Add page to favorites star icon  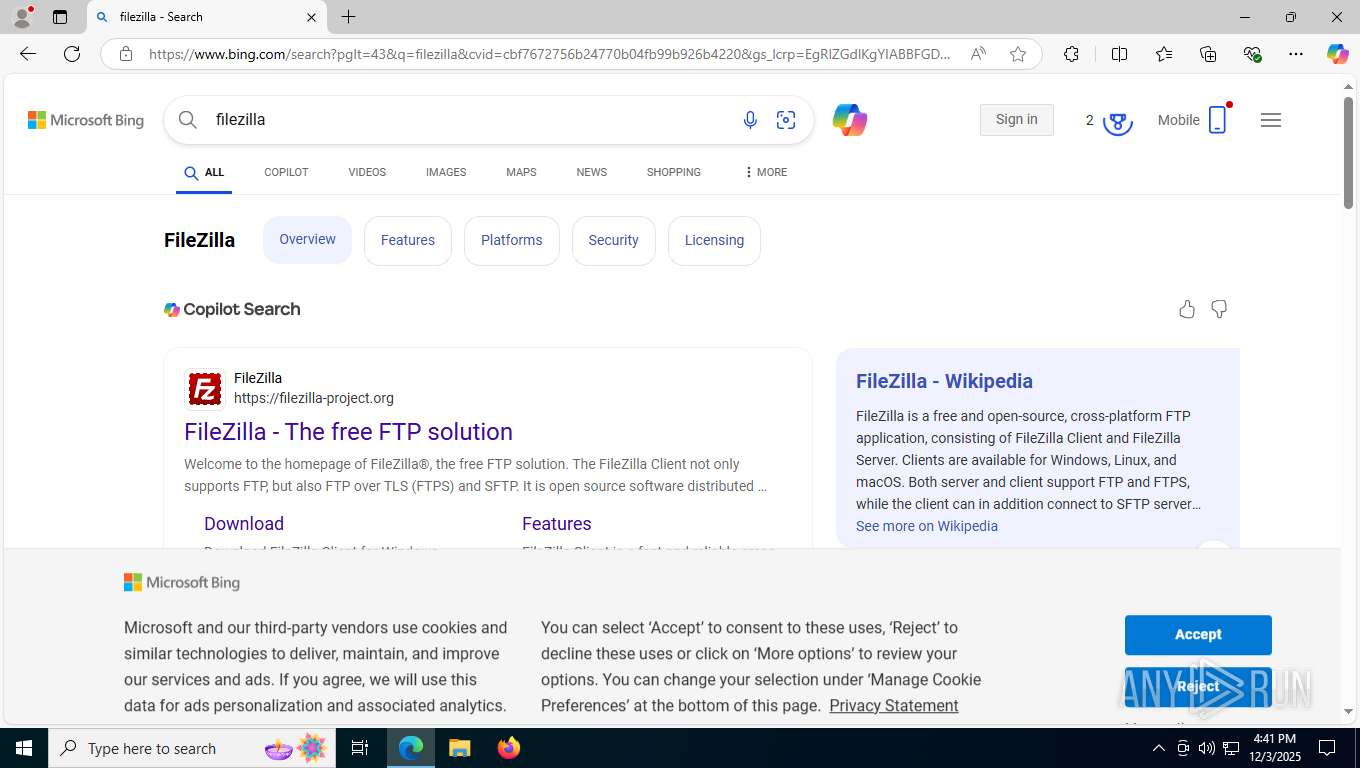[1018, 54]
